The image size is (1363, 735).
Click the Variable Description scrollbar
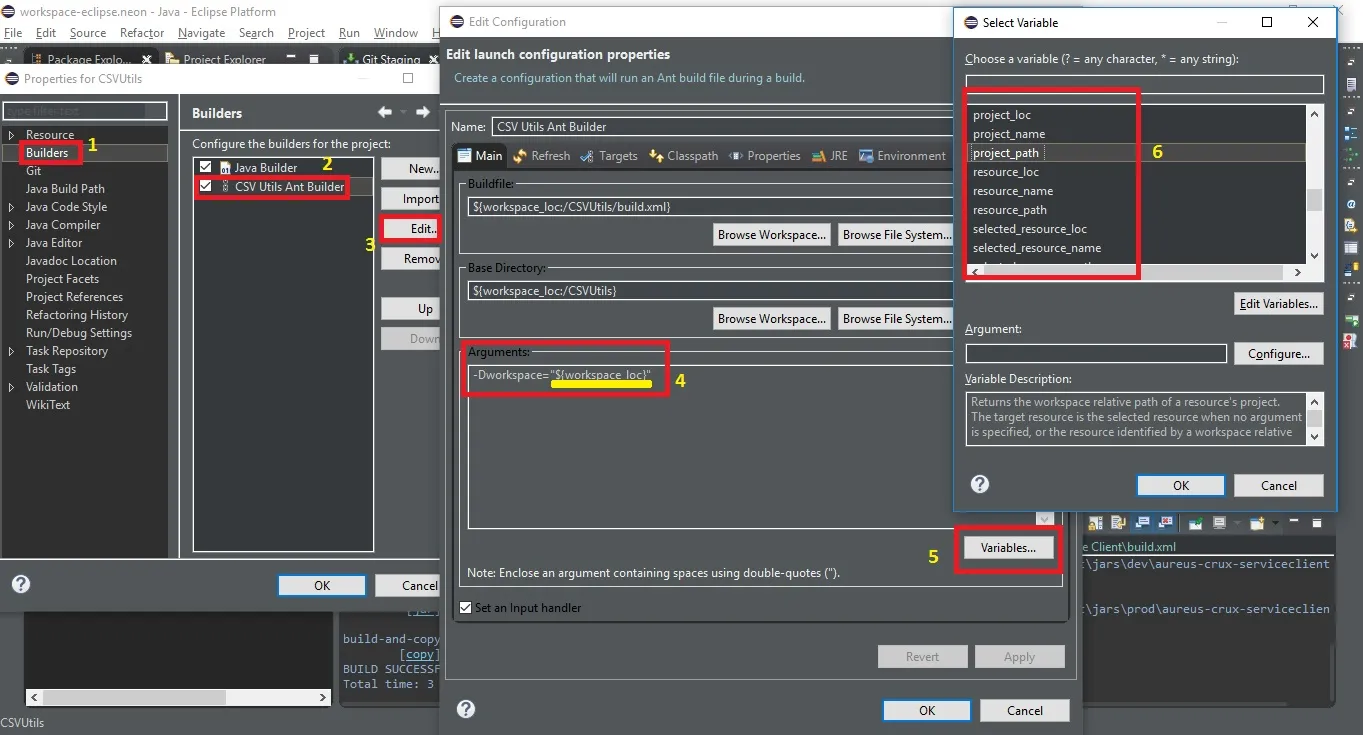[1315, 418]
